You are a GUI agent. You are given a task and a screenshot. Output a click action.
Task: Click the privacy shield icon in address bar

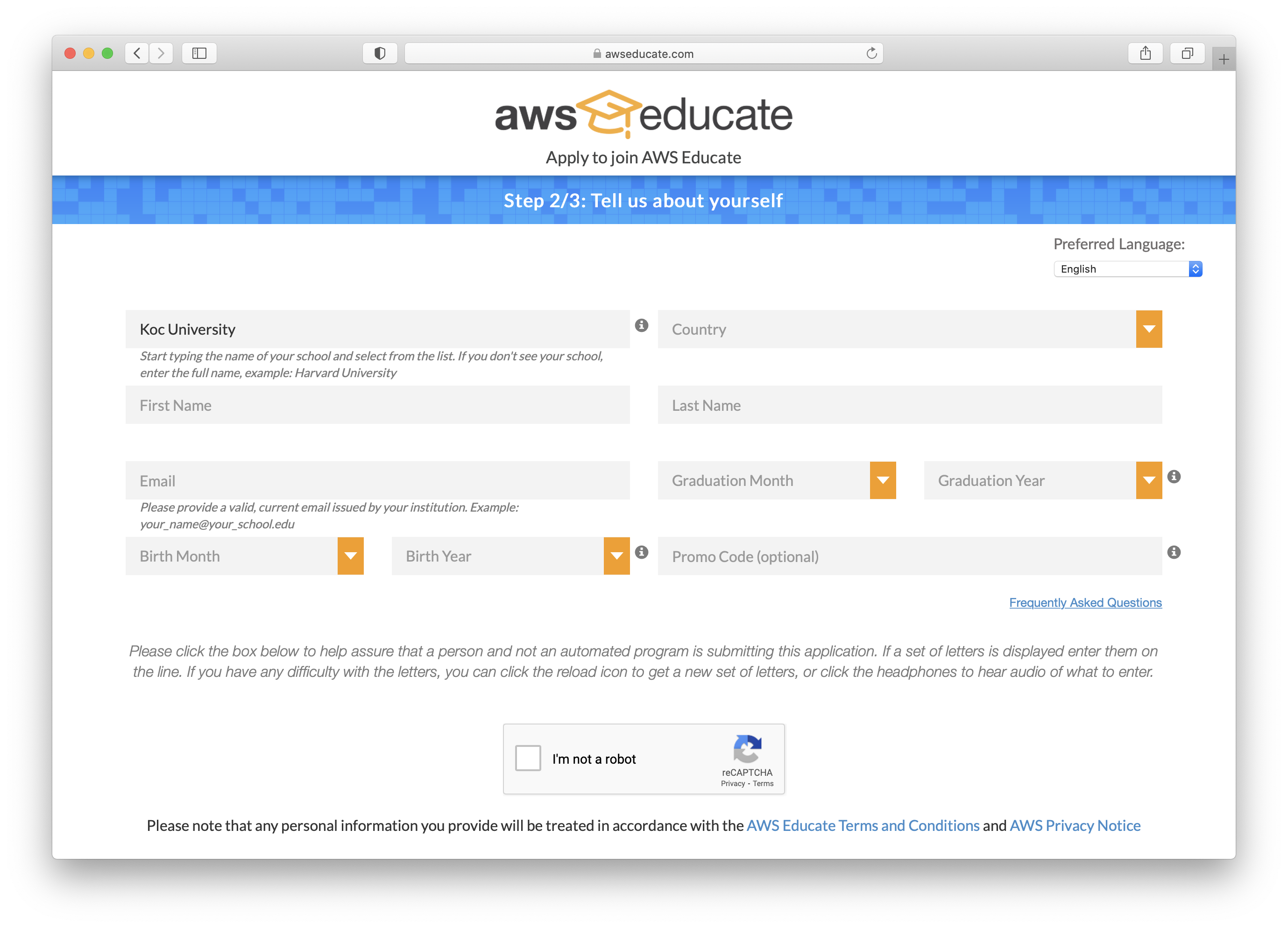(379, 53)
